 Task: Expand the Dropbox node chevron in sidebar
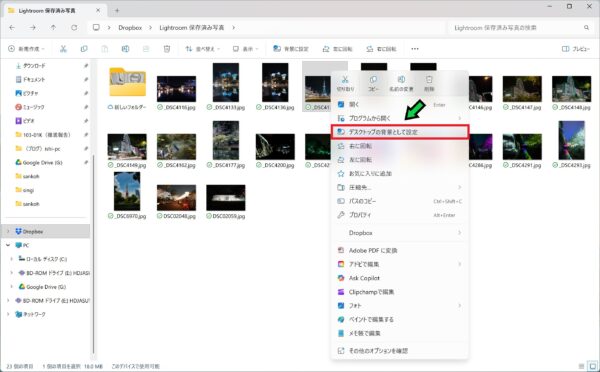click(8, 232)
